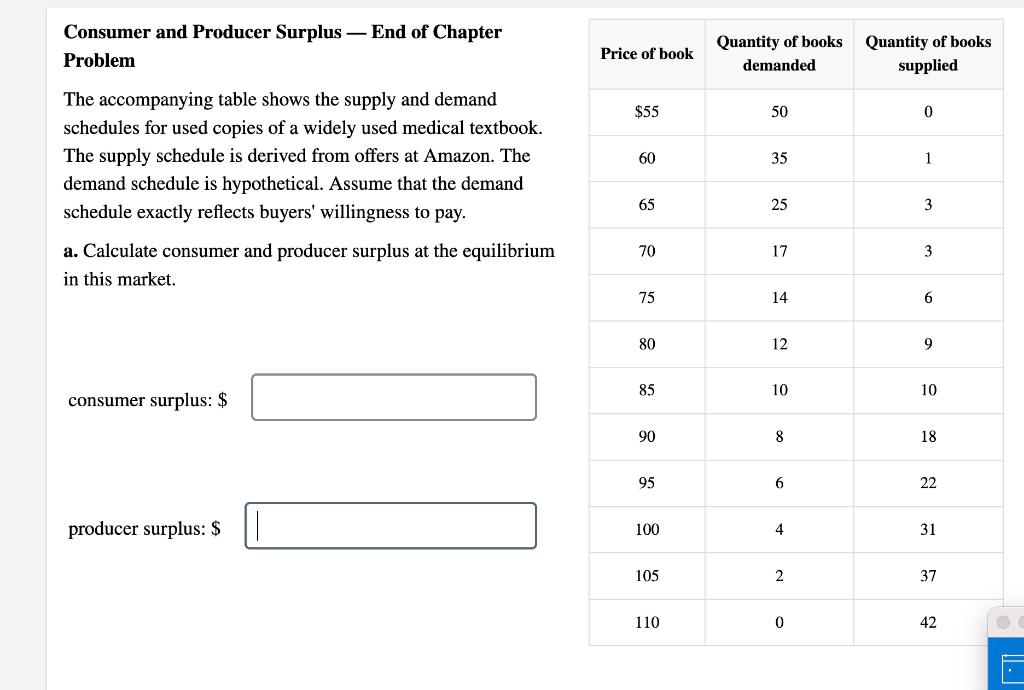The width and height of the screenshot is (1024, 690).
Task: Select the 'Price of book' column header
Action: coord(646,54)
